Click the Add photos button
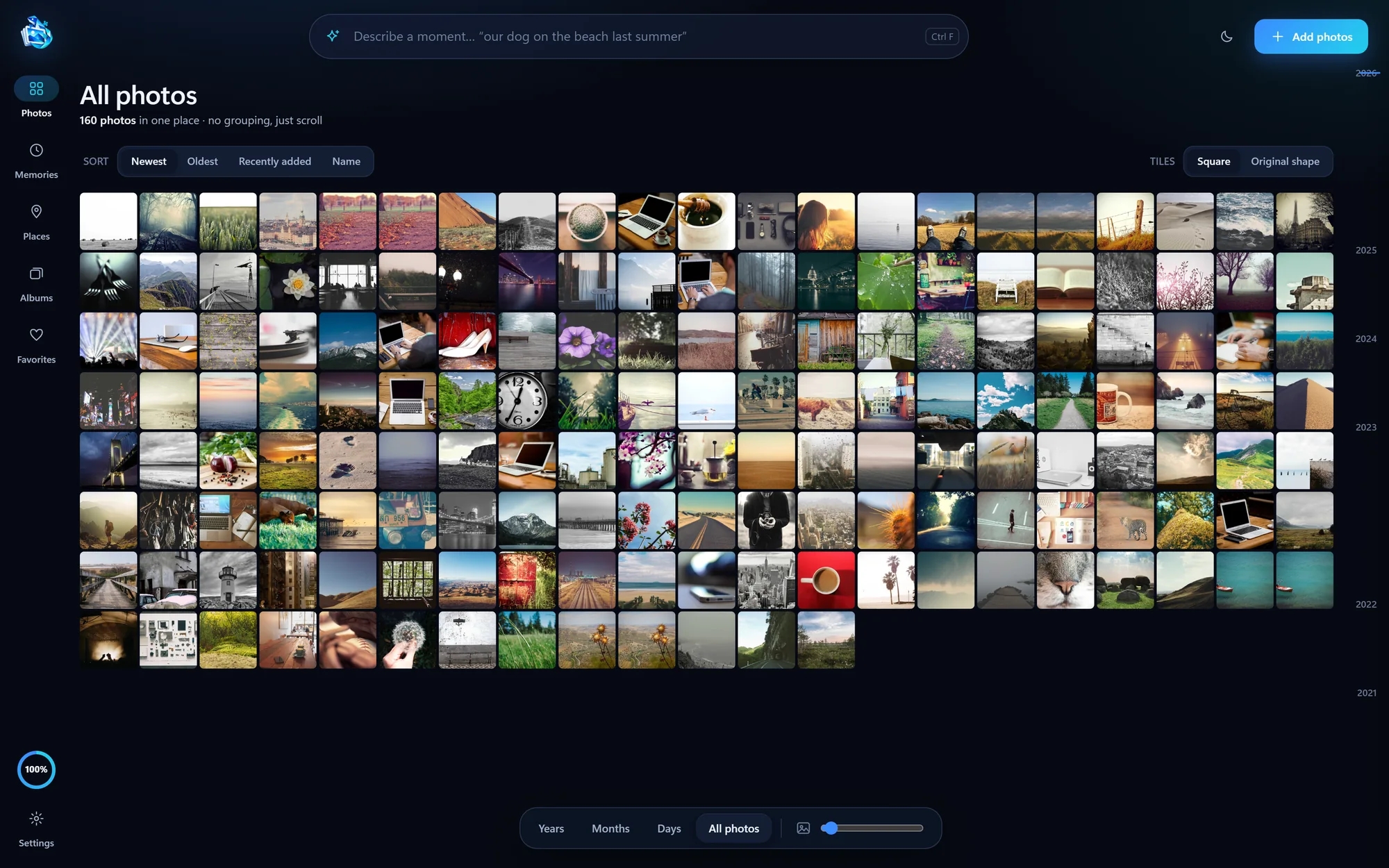Image resolution: width=1389 pixels, height=868 pixels. tap(1311, 37)
